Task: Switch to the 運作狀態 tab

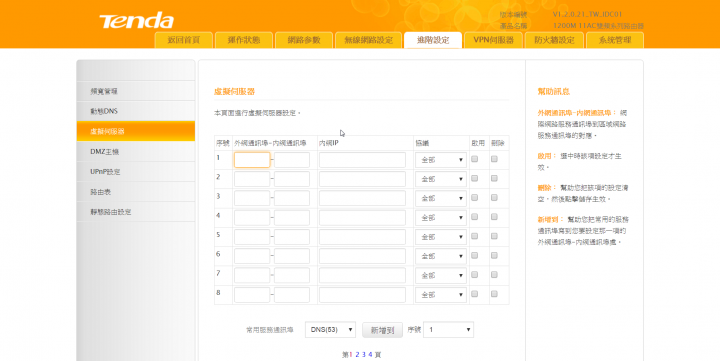Action: coord(244,40)
